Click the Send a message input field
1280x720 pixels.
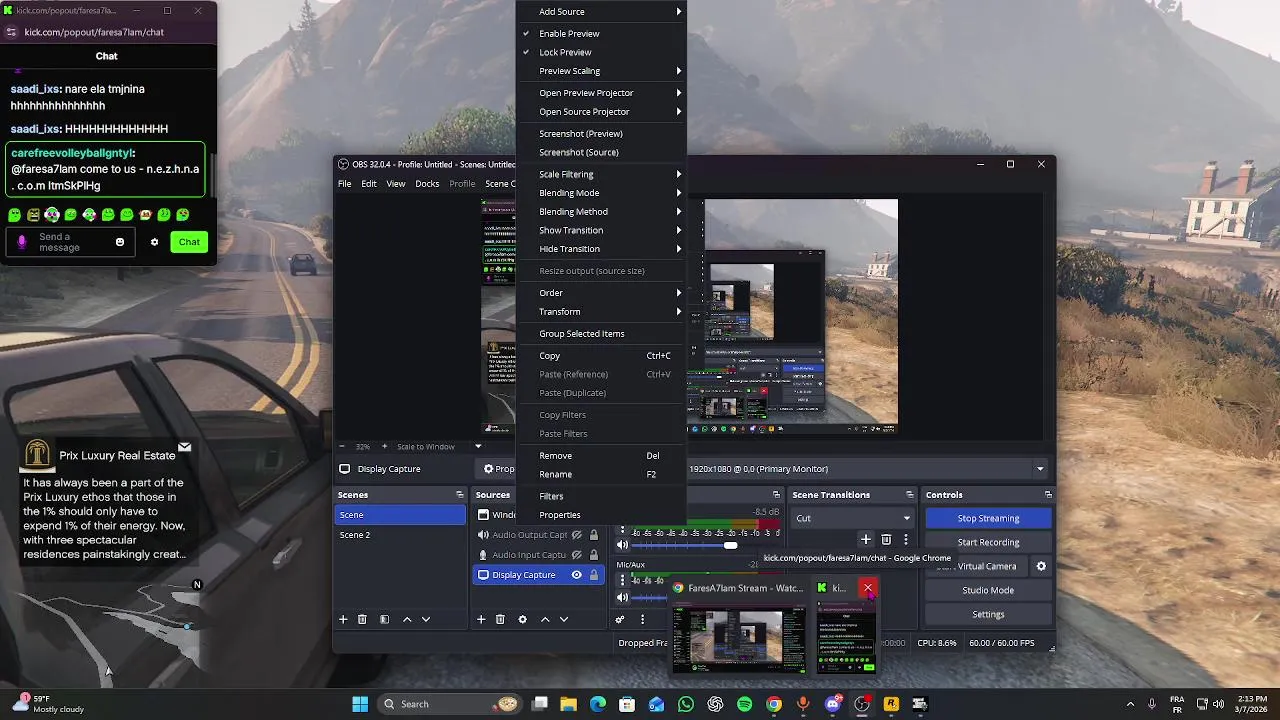[72, 242]
